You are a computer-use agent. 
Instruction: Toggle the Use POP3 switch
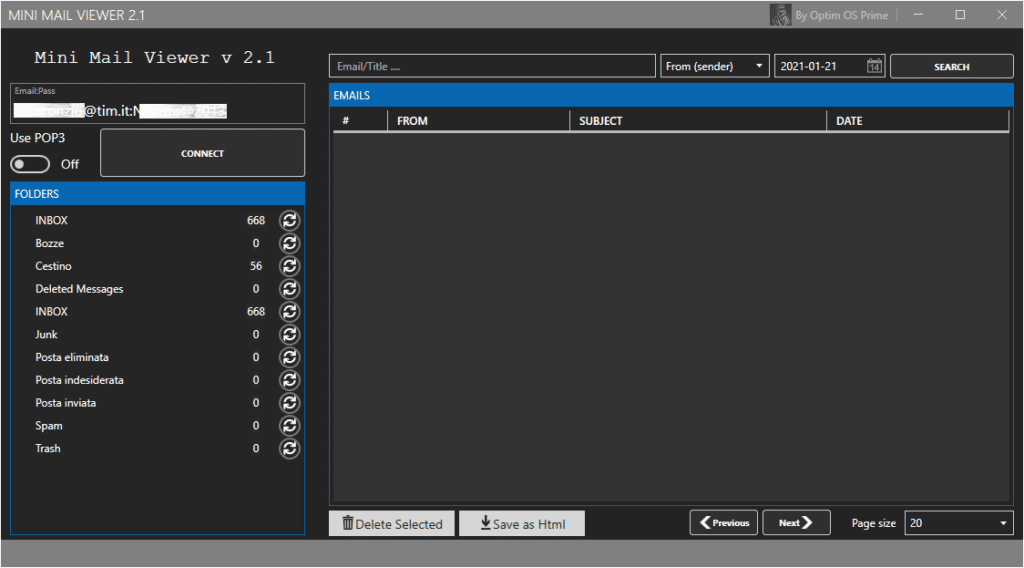pos(30,165)
